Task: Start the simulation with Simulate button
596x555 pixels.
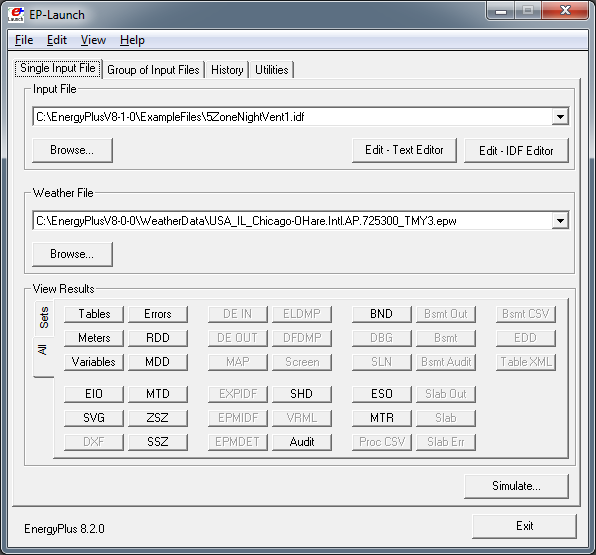Action: (516, 486)
